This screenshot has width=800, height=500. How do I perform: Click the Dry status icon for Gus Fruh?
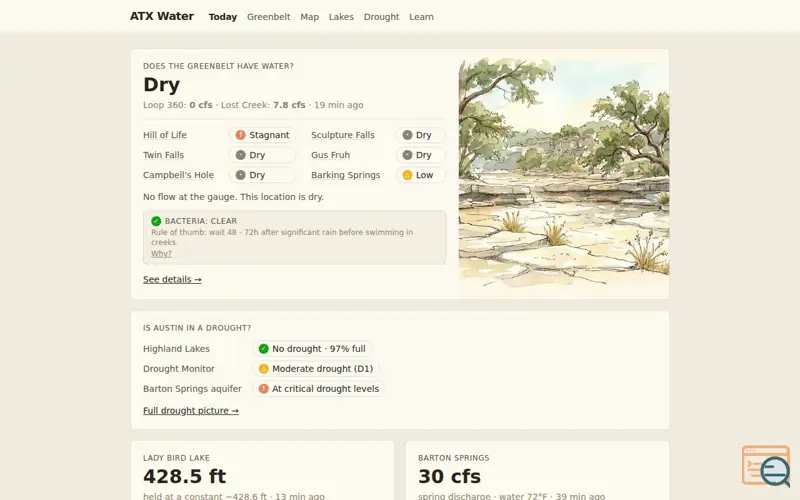407,155
